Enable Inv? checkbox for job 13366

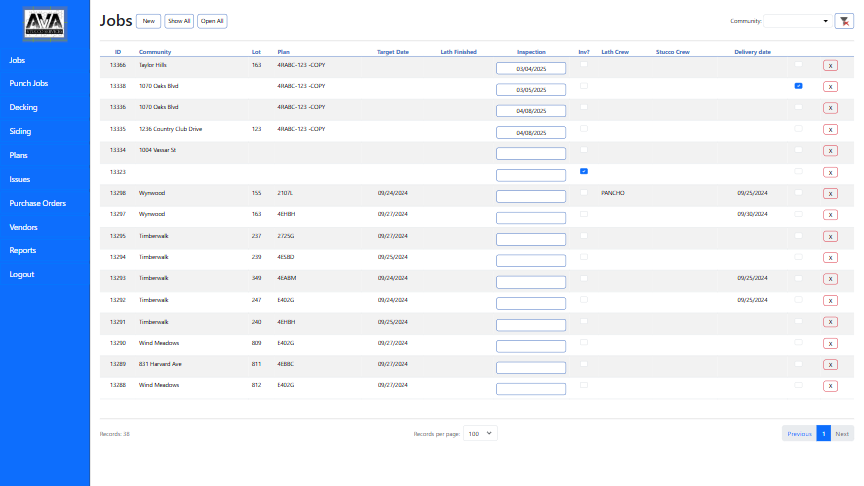[584, 64]
